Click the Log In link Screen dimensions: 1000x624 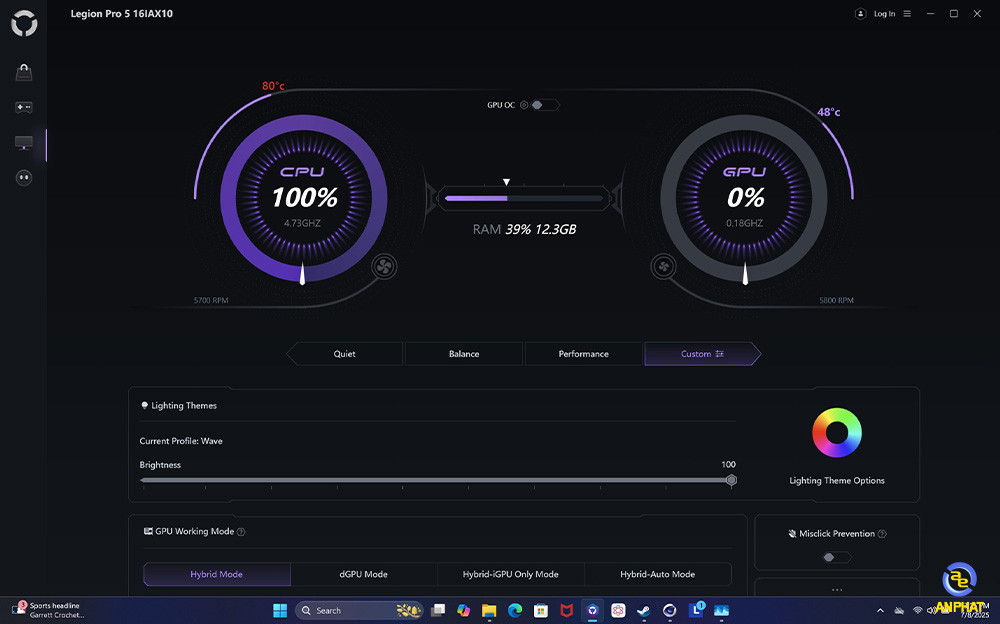[x=884, y=13]
